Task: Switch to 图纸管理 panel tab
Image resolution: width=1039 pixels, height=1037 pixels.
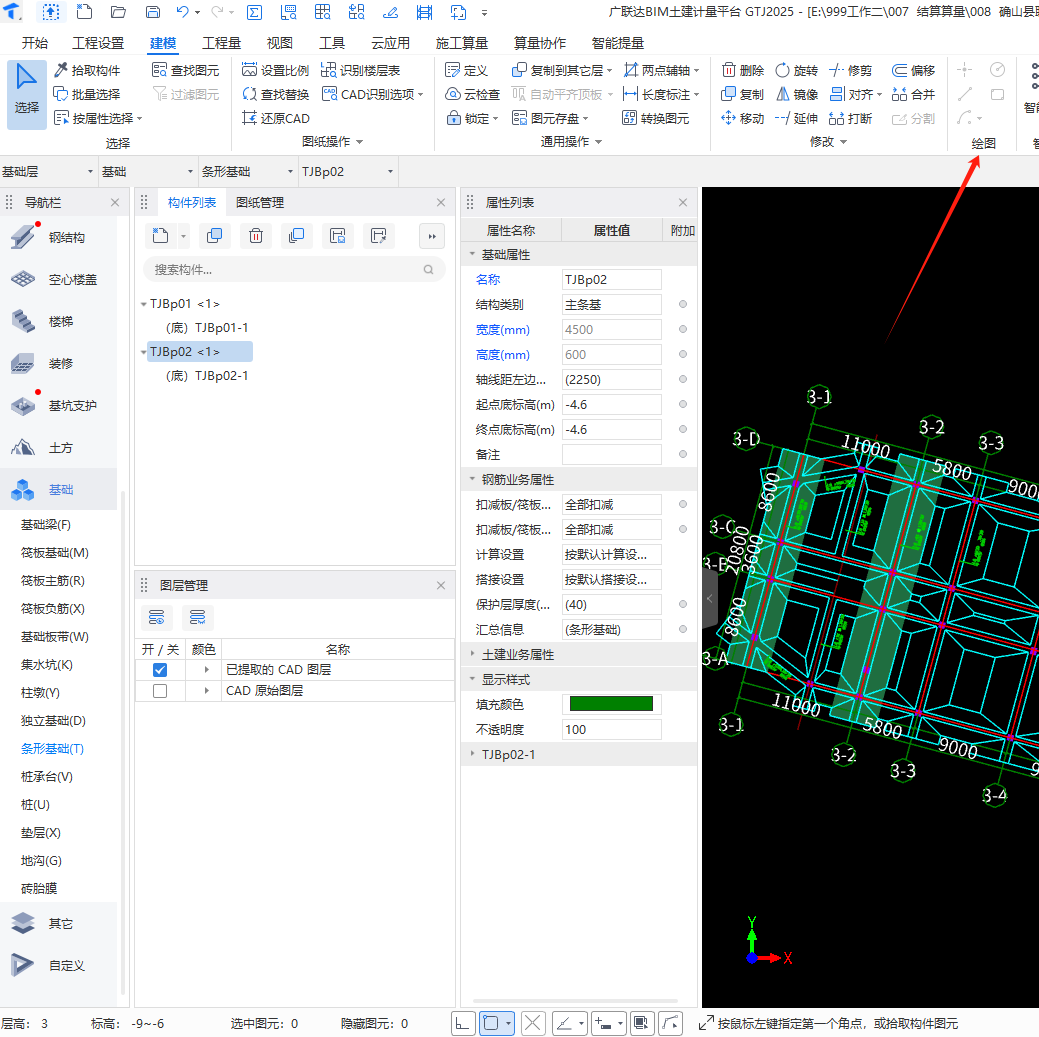Action: tap(260, 203)
